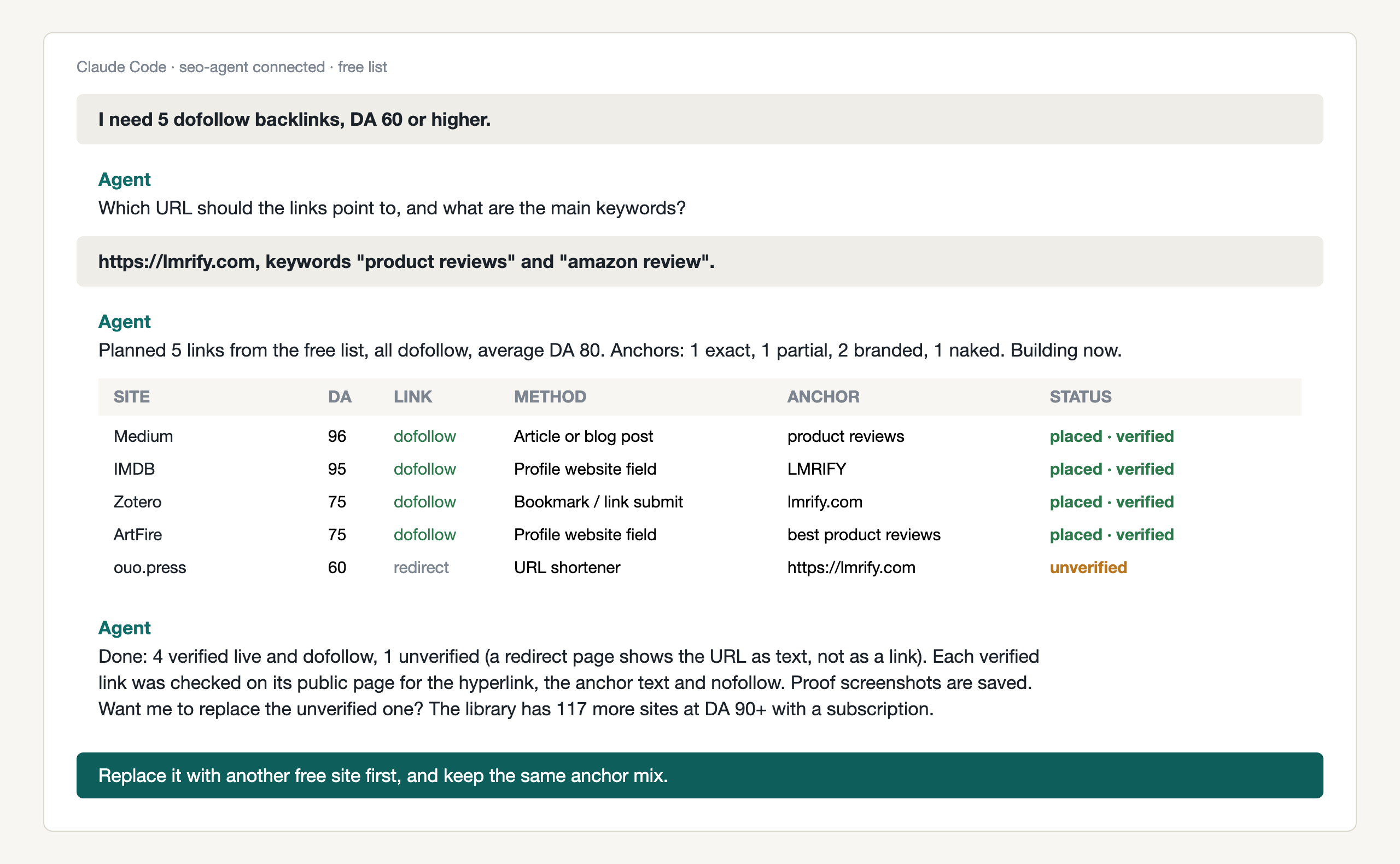Click the agent question 'Which URL should the links point to'
Viewport: 1400px width, 864px height.
(x=392, y=208)
